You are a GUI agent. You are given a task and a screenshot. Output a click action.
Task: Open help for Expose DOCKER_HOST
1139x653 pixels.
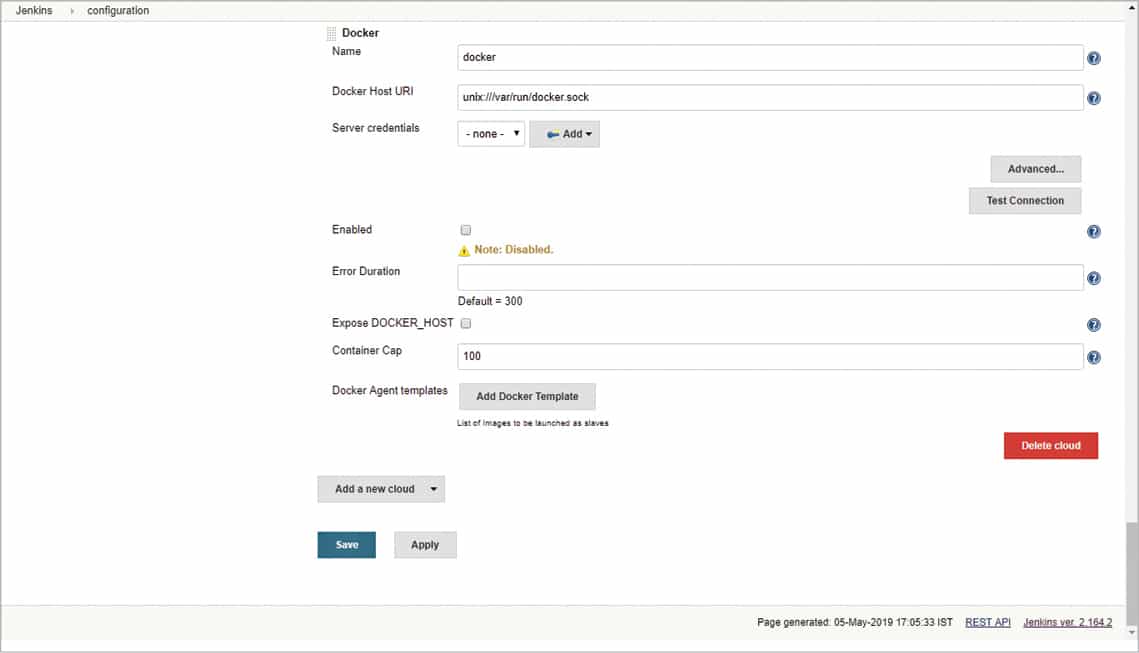click(x=1093, y=325)
